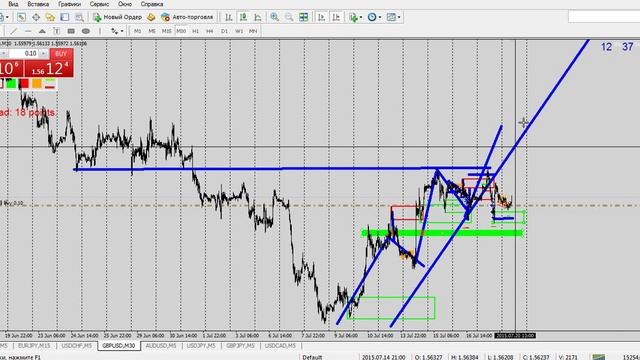Click the search field at top right
Viewport: 640px width, 360px height.
(x=604, y=17)
